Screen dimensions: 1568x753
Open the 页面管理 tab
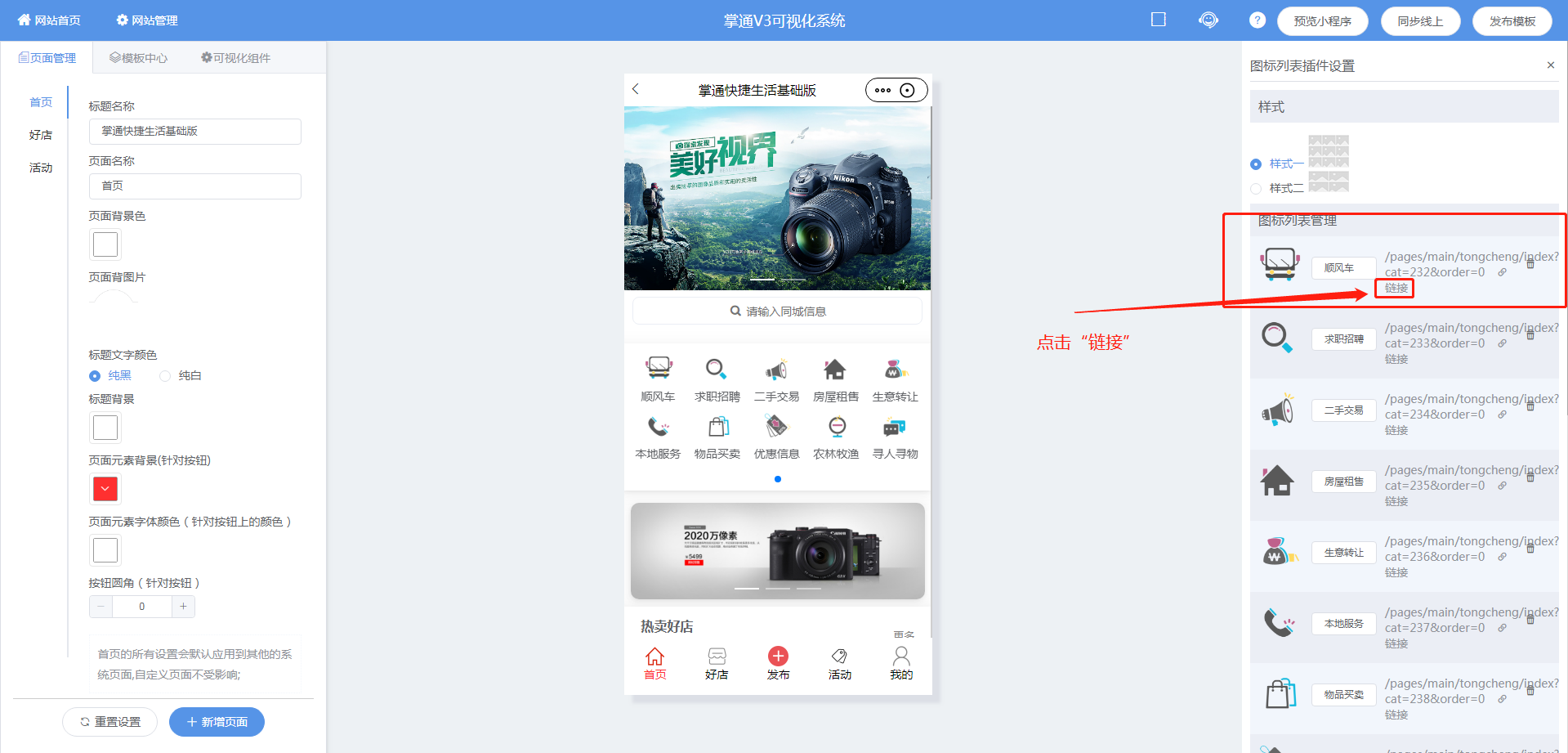[47, 58]
